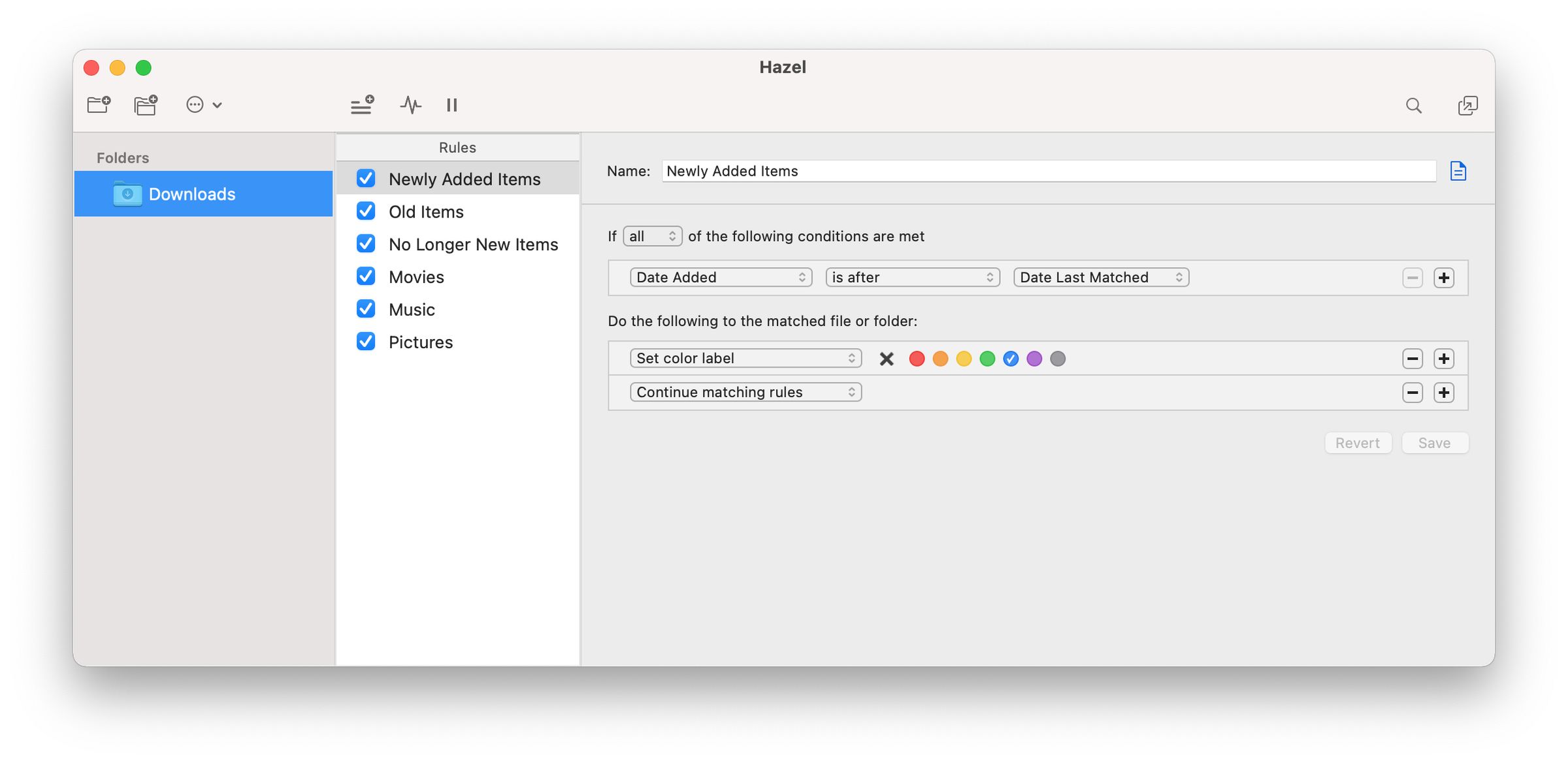Toggle the Pictures rule checkbox
1568x763 pixels.
tap(366, 342)
